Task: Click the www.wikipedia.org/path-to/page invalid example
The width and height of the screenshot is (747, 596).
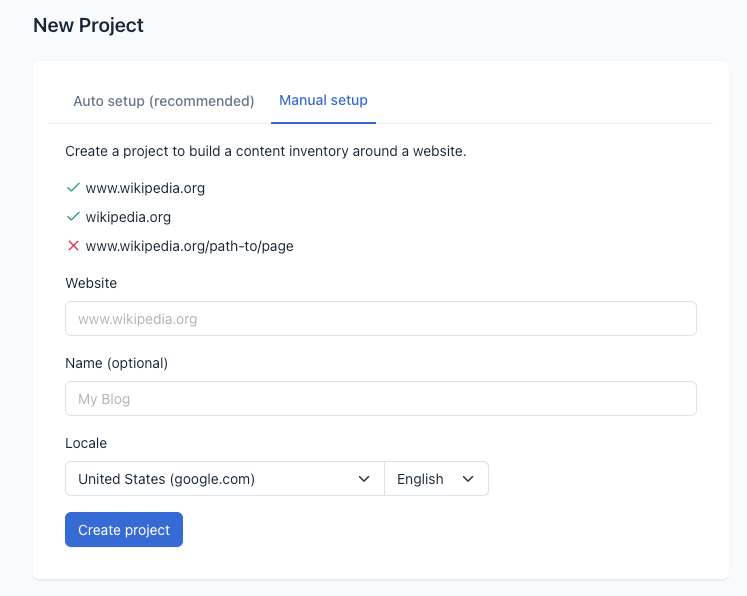Action: (x=189, y=246)
